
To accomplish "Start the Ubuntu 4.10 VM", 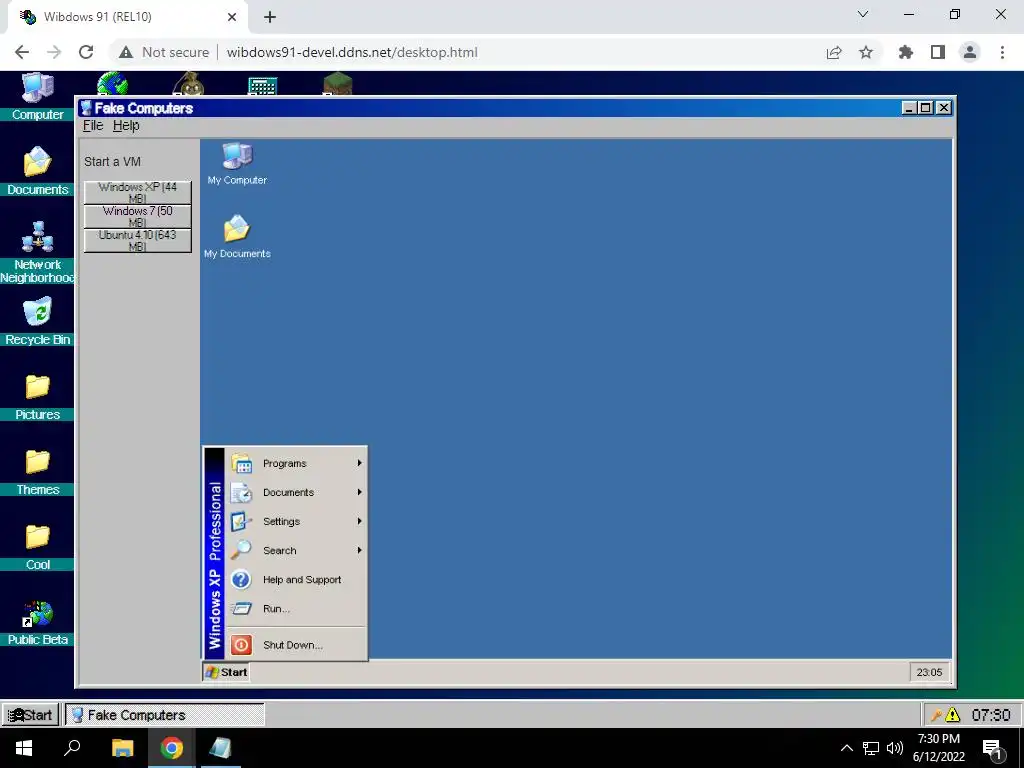I will (138, 240).
